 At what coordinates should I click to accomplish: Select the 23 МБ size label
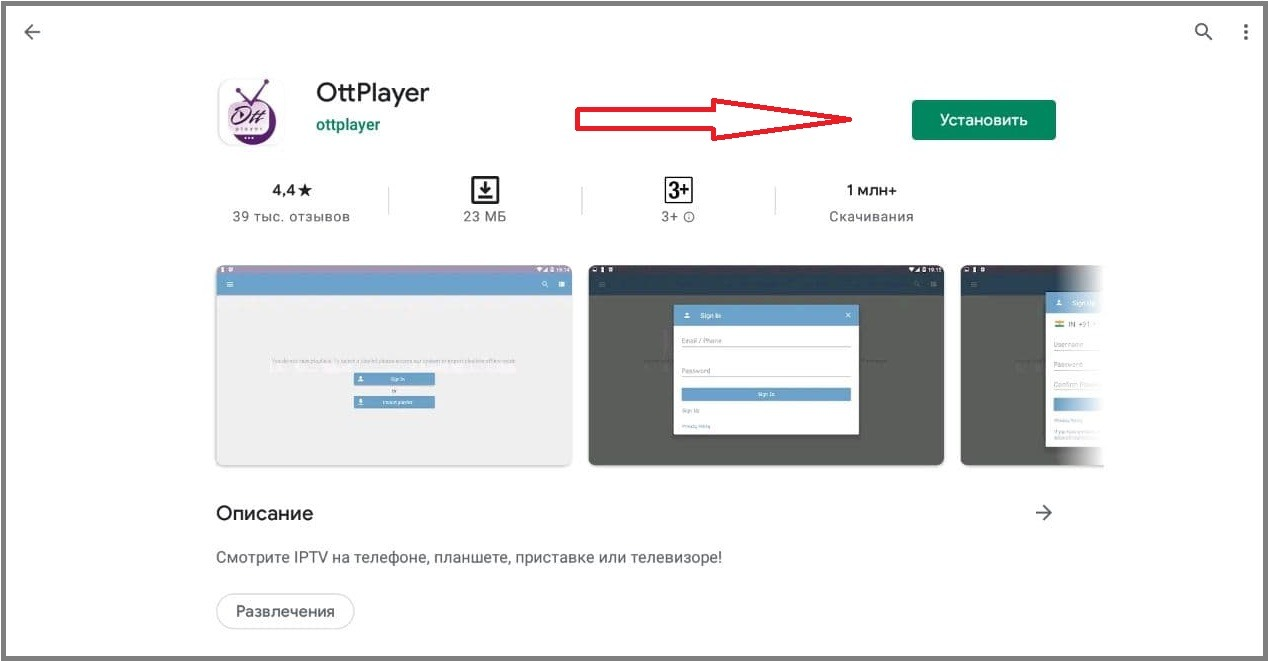[x=485, y=216]
